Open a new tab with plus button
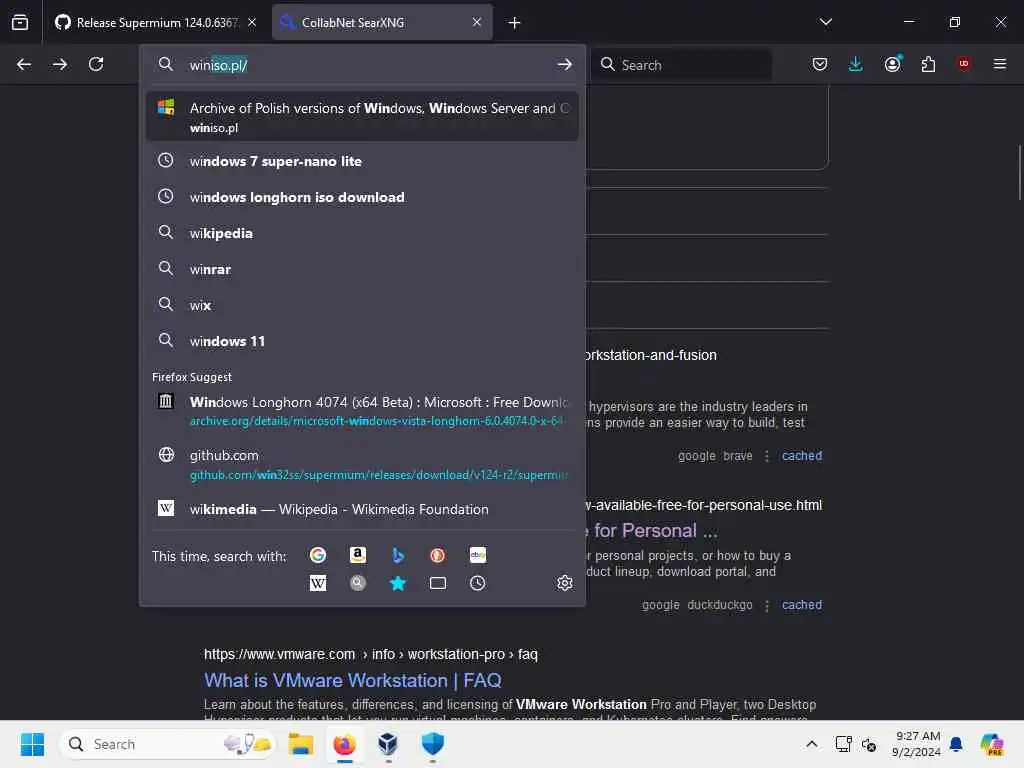 515,23
